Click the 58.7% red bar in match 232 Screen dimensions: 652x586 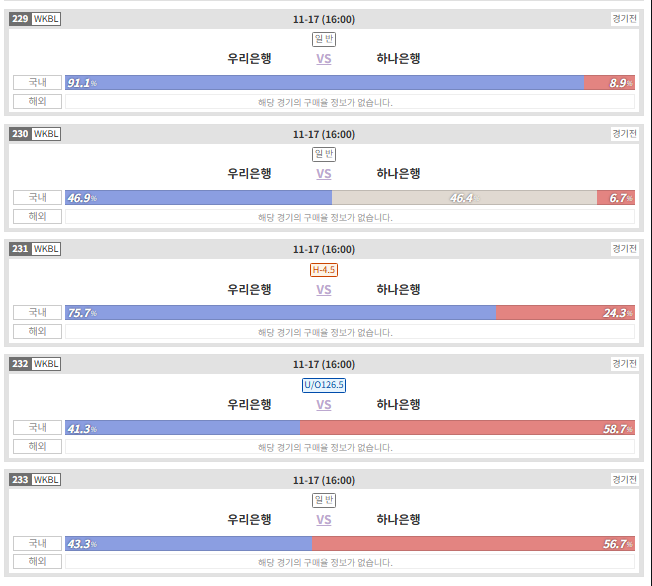[x=467, y=428]
